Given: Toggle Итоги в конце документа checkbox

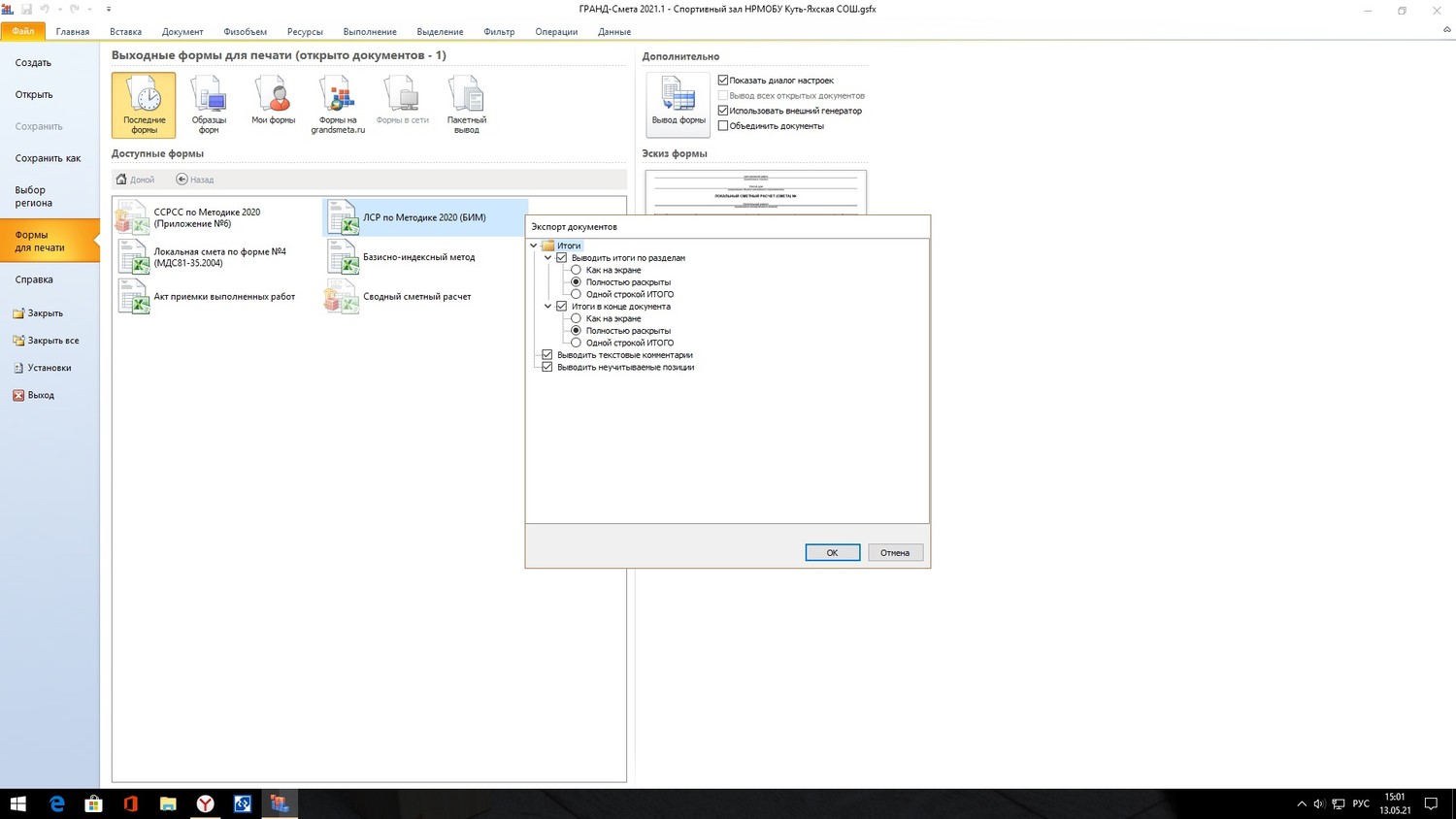Looking at the screenshot, I should click(x=561, y=307).
